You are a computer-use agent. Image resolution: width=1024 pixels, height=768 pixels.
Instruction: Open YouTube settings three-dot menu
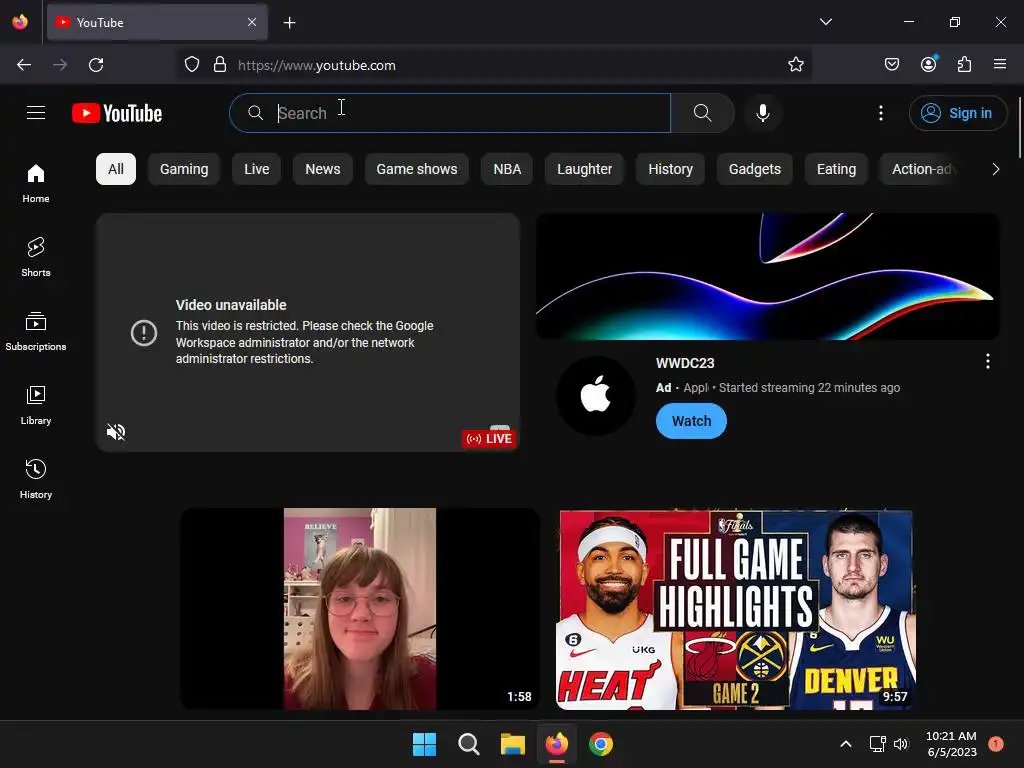[x=880, y=113]
